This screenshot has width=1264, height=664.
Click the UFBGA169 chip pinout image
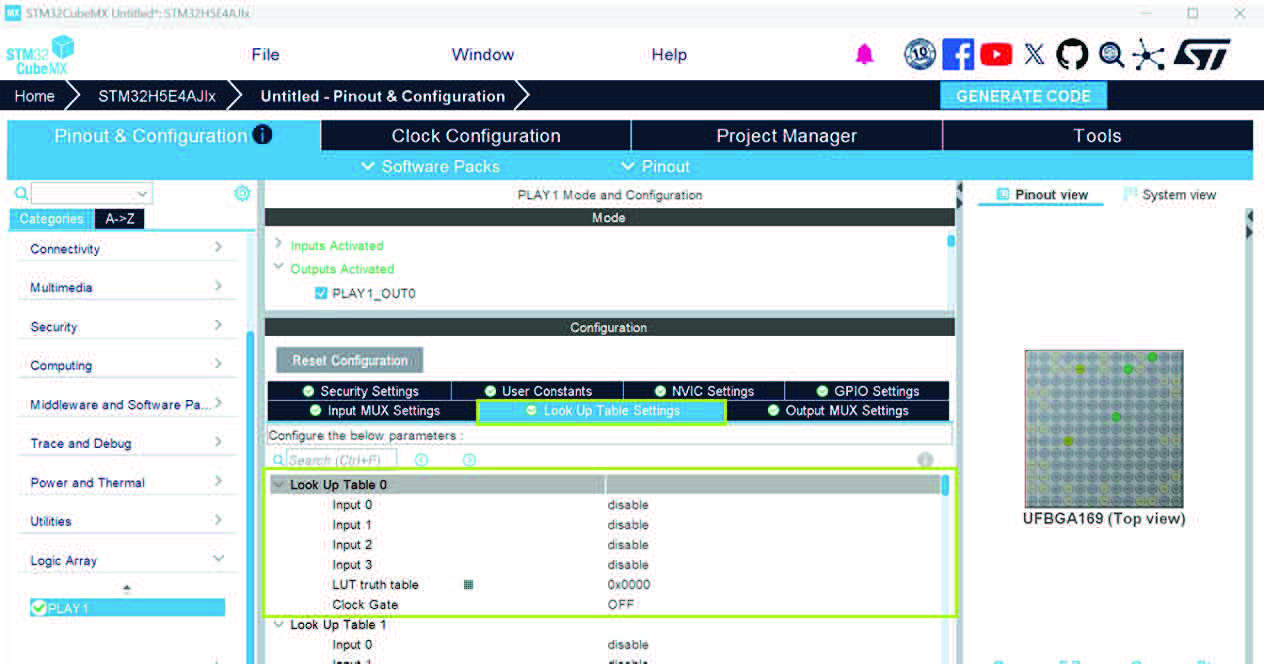pyautogui.click(x=1103, y=428)
